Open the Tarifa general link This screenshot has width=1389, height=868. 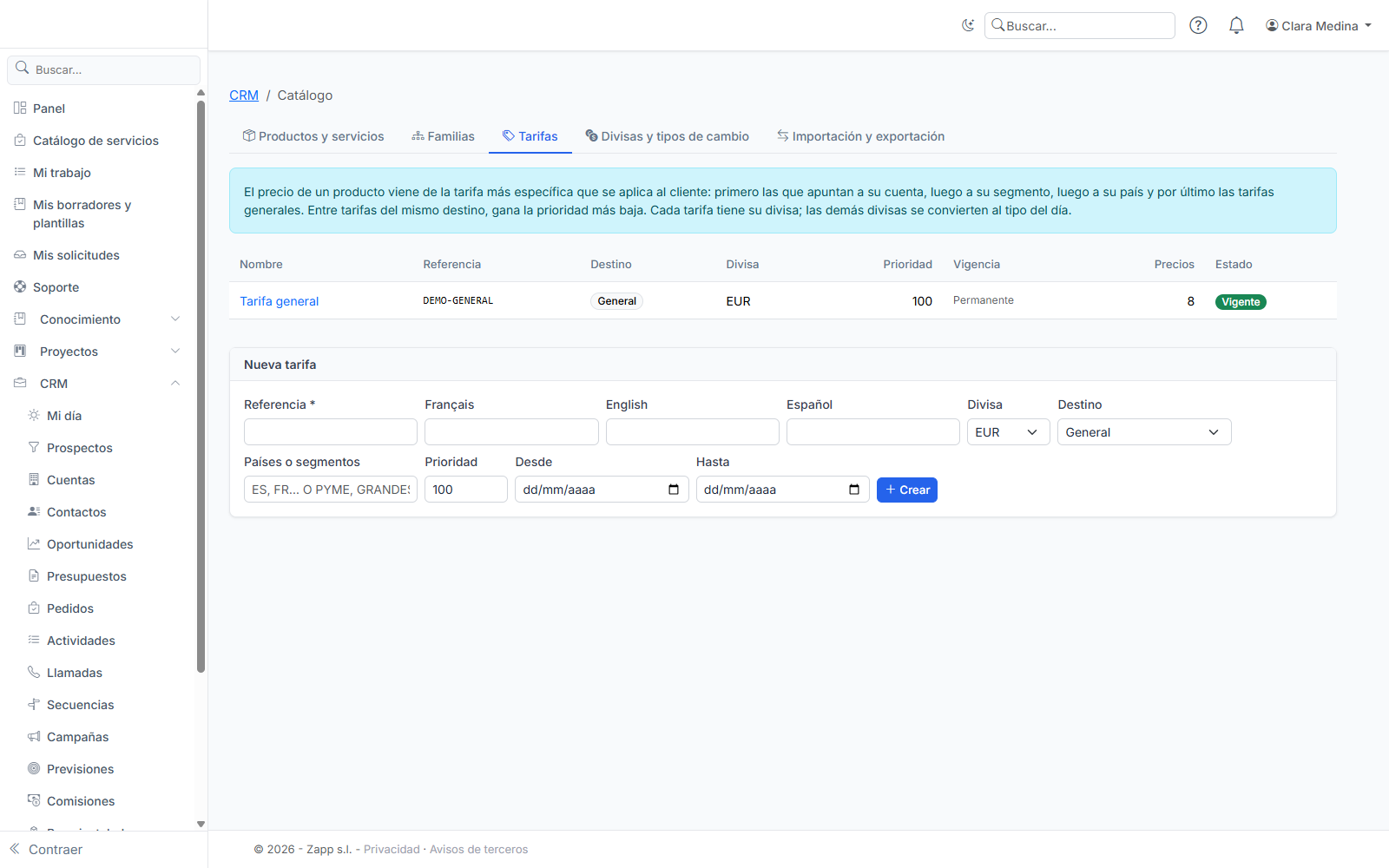tap(280, 301)
